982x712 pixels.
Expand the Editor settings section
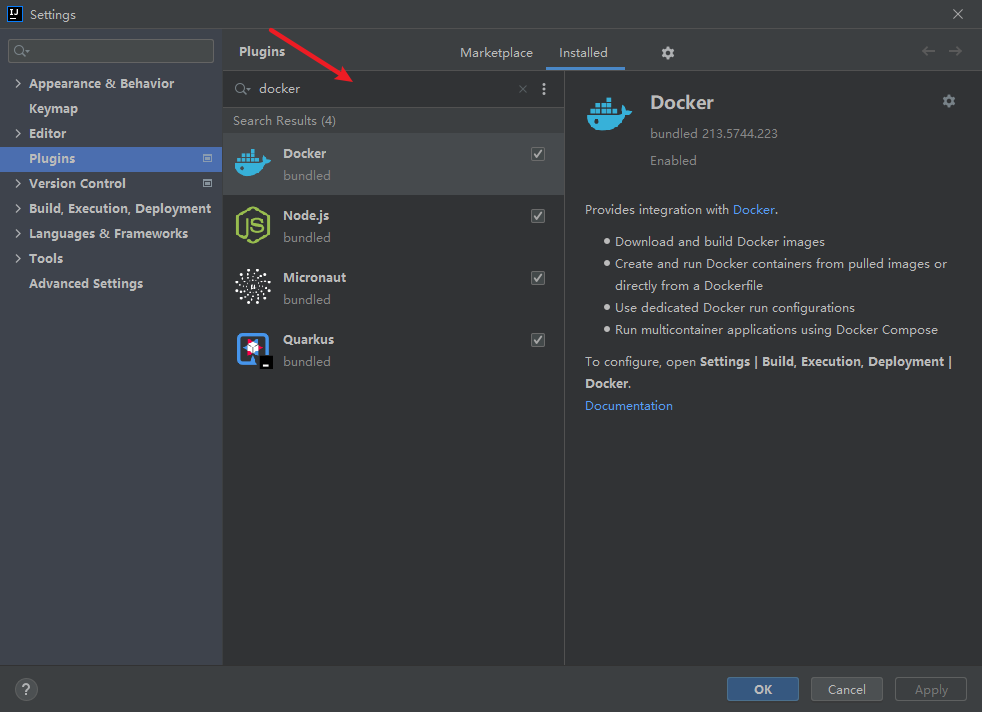(x=18, y=133)
